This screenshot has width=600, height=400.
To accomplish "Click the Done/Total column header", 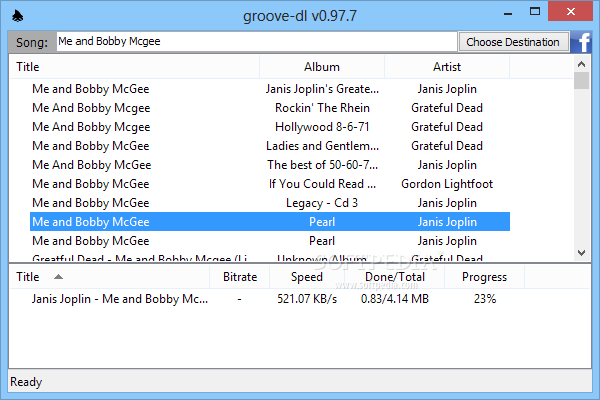I will pyautogui.click(x=395, y=277).
